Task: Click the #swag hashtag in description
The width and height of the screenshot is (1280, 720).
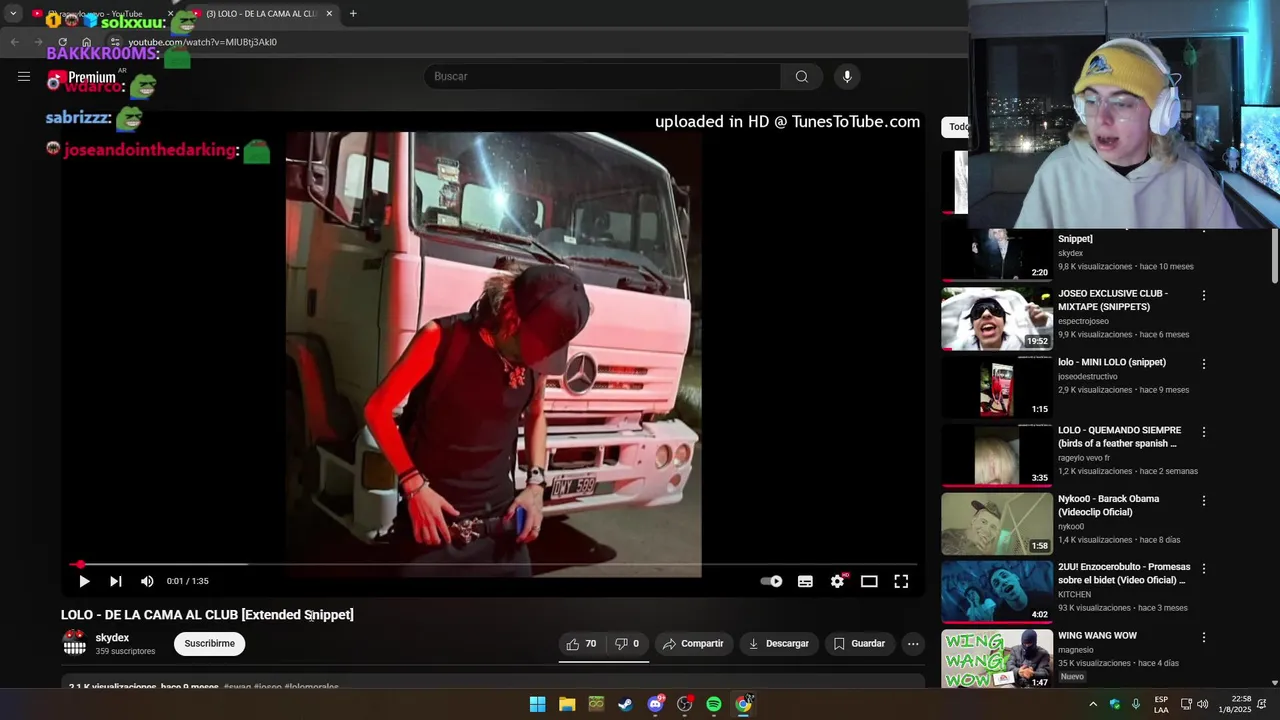Action: (x=236, y=687)
